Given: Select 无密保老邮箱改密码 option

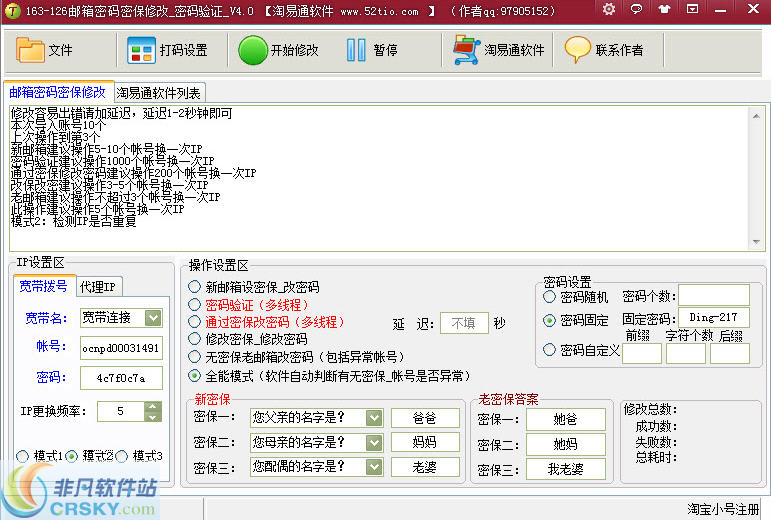Looking at the screenshot, I should tap(195, 357).
